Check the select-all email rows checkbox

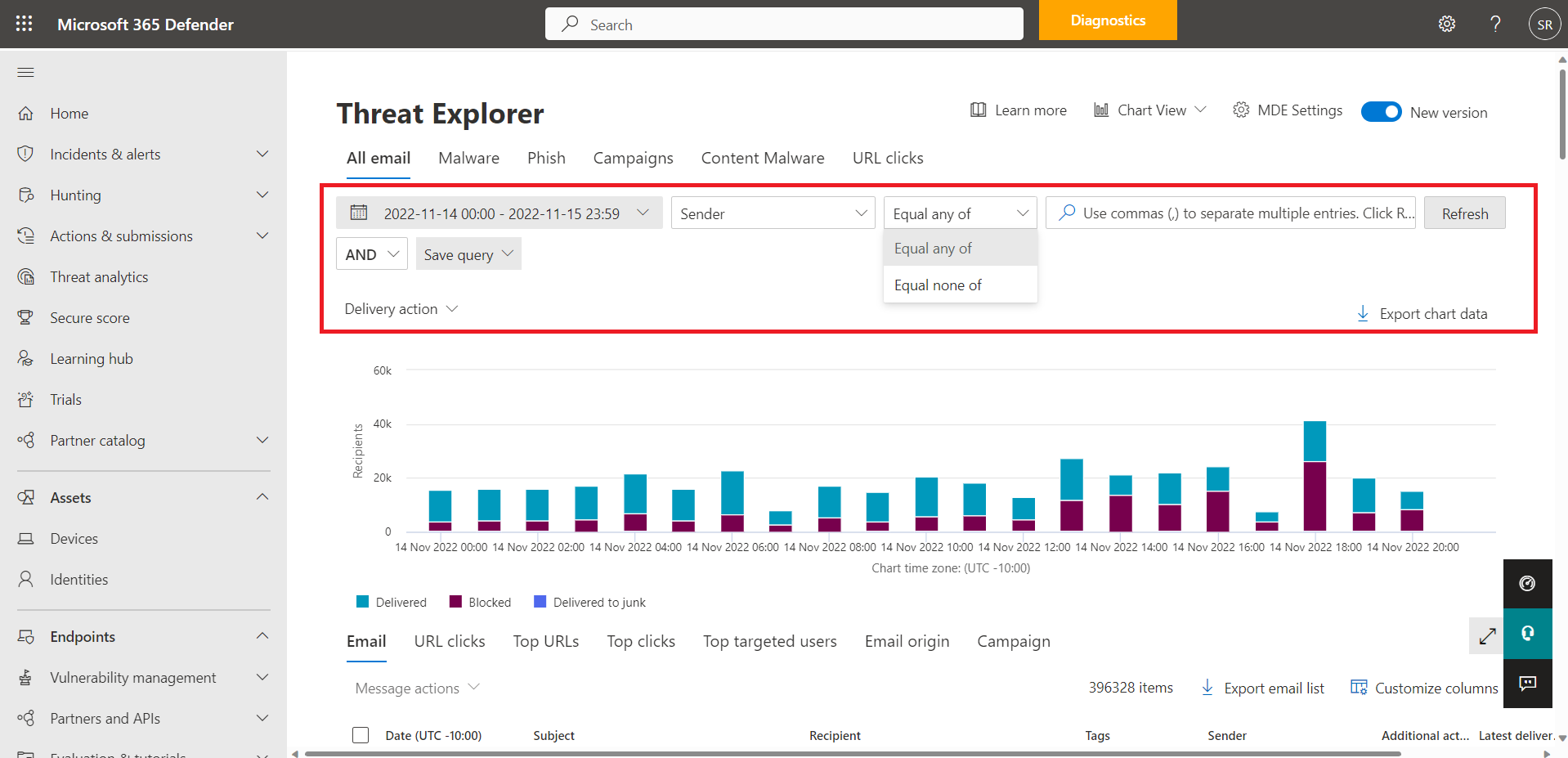pos(361,735)
